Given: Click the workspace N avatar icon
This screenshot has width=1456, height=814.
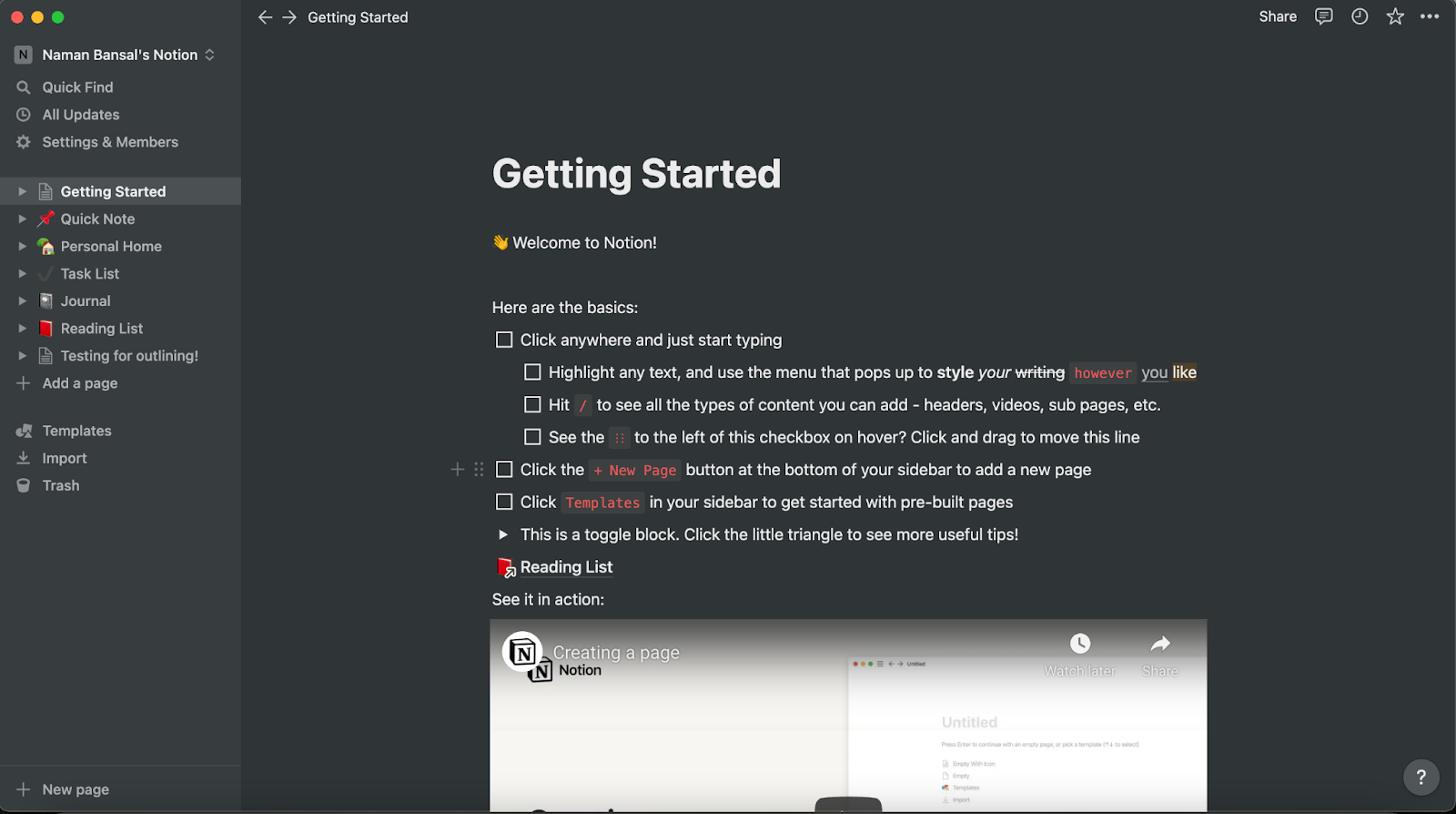Looking at the screenshot, I should [x=24, y=55].
